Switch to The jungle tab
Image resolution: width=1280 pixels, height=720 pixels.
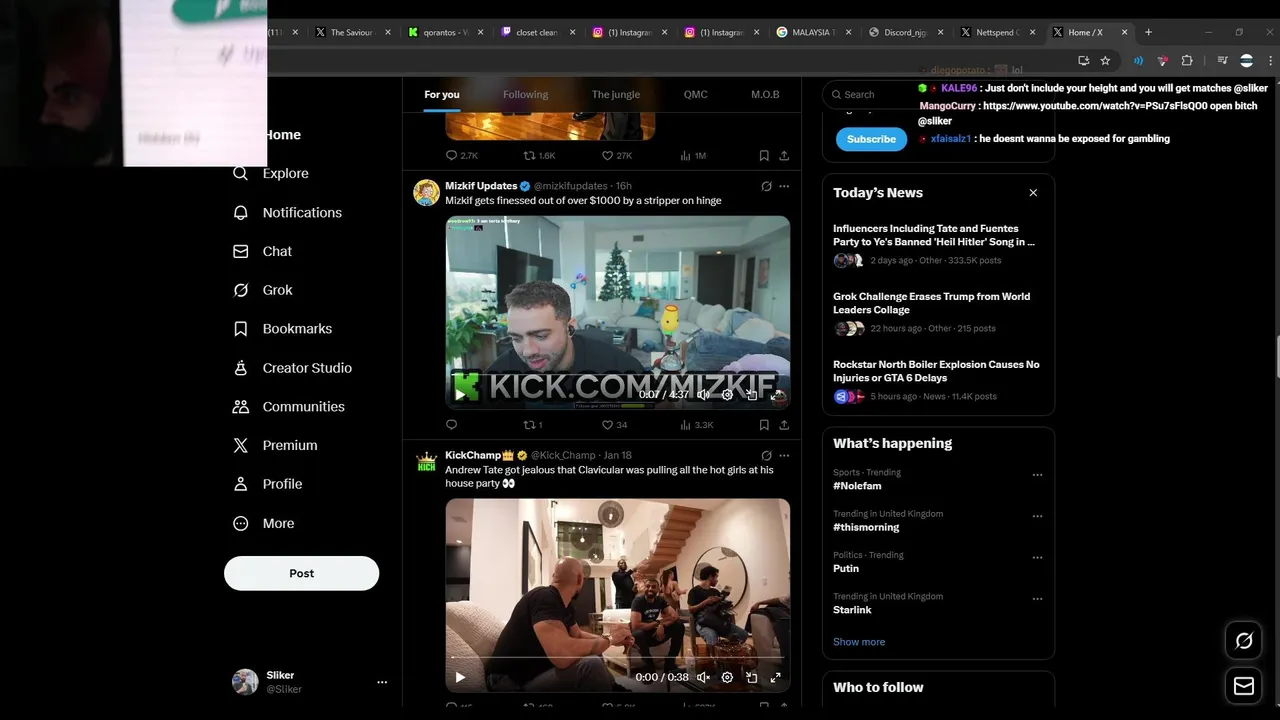(615, 94)
